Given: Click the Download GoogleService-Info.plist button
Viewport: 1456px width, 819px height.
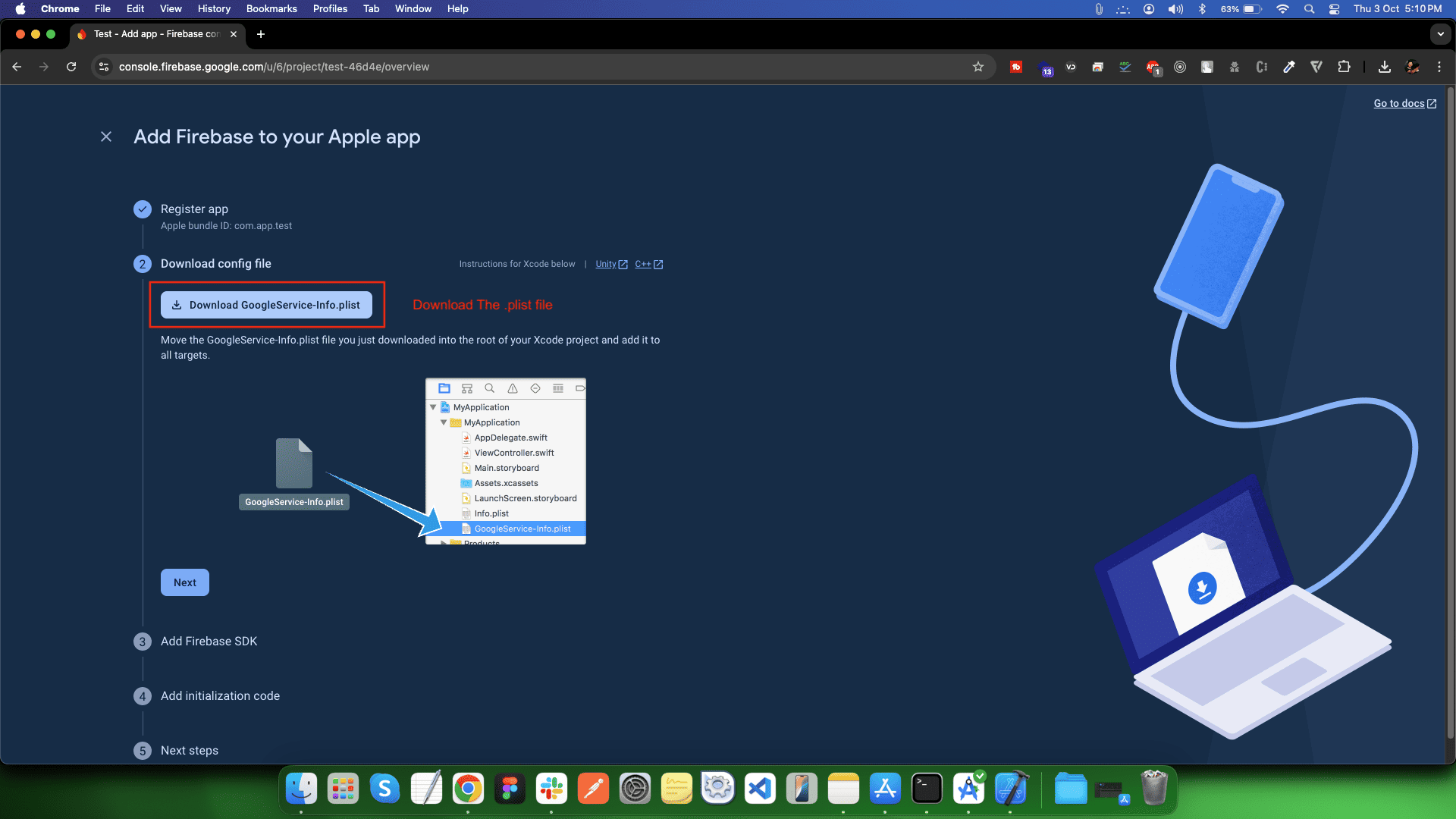Looking at the screenshot, I should pos(267,305).
